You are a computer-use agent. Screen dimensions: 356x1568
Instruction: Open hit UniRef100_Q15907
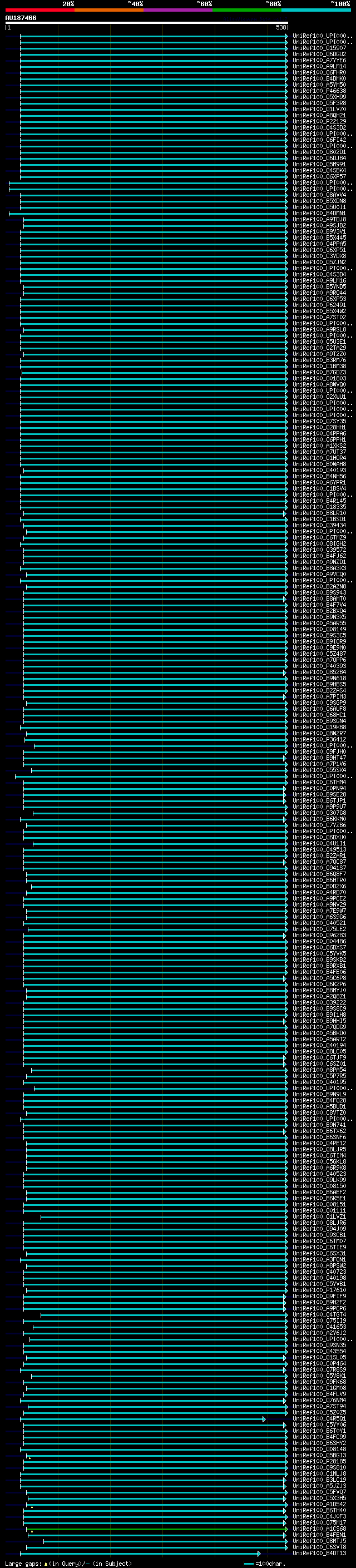[319, 48]
